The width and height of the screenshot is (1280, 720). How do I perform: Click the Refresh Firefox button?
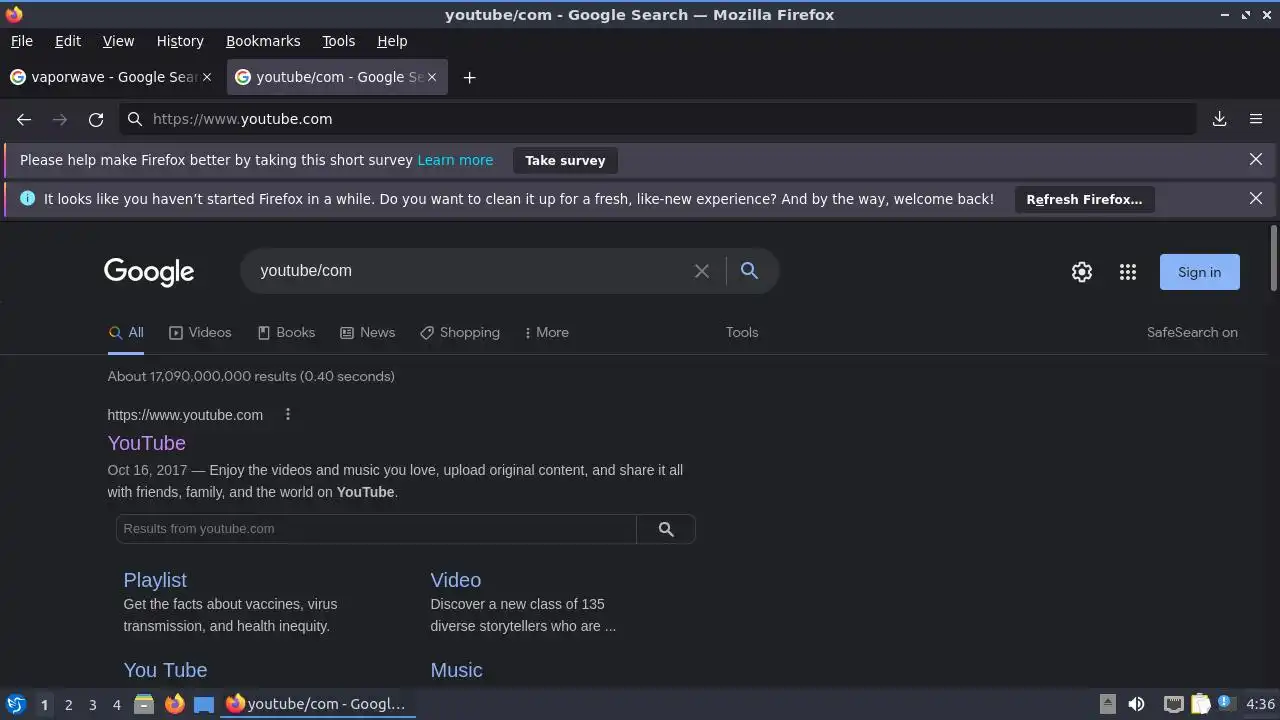point(1084,199)
